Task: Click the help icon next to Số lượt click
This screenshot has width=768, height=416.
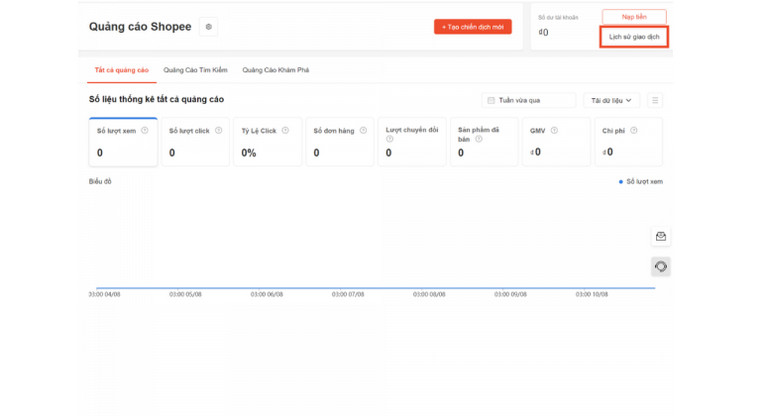Action: pos(218,130)
